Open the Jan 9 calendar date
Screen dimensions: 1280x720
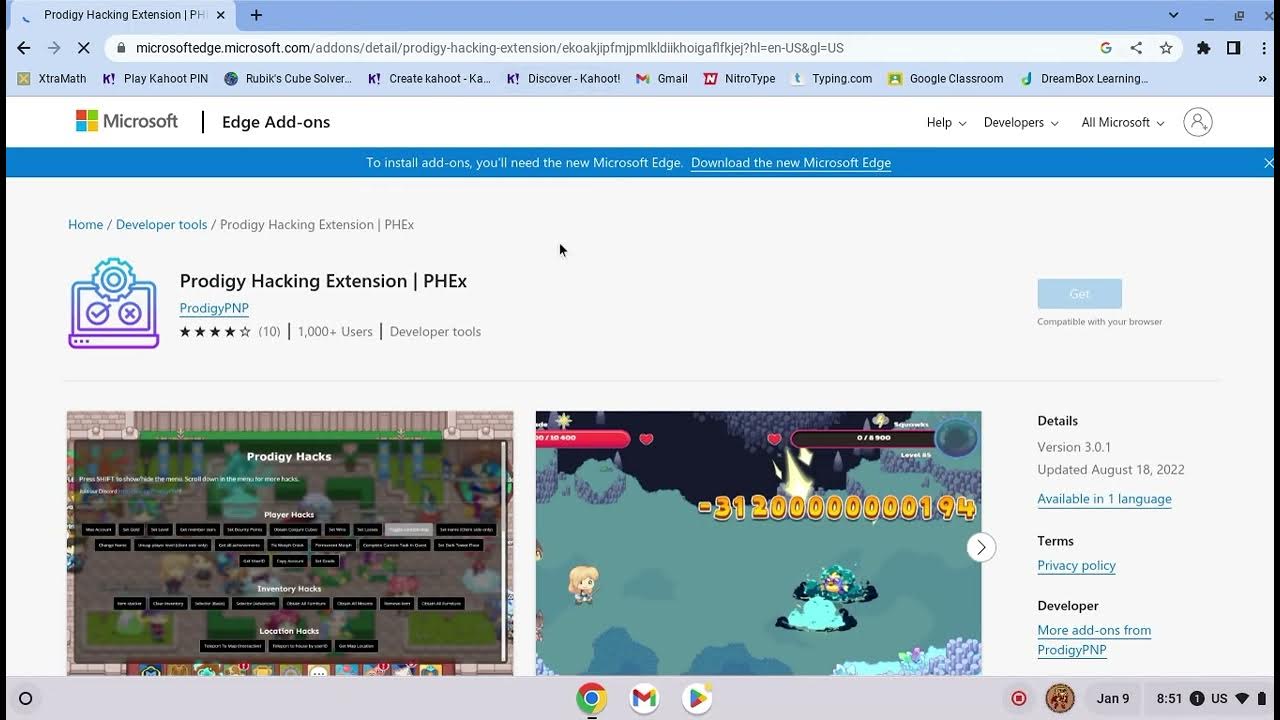(1112, 699)
